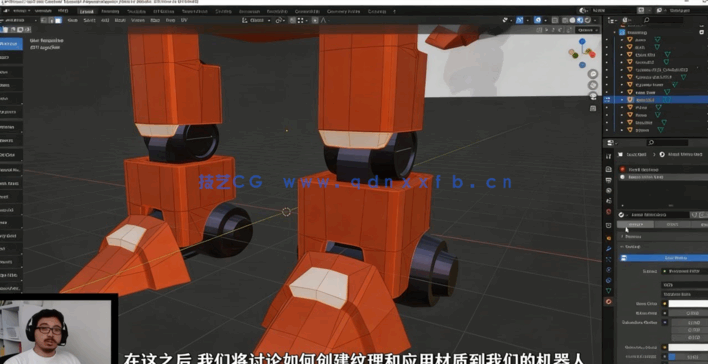Image resolution: width=708 pixels, height=364 pixels.
Task: Switch to the Shading workspace tab
Action: click(224, 11)
